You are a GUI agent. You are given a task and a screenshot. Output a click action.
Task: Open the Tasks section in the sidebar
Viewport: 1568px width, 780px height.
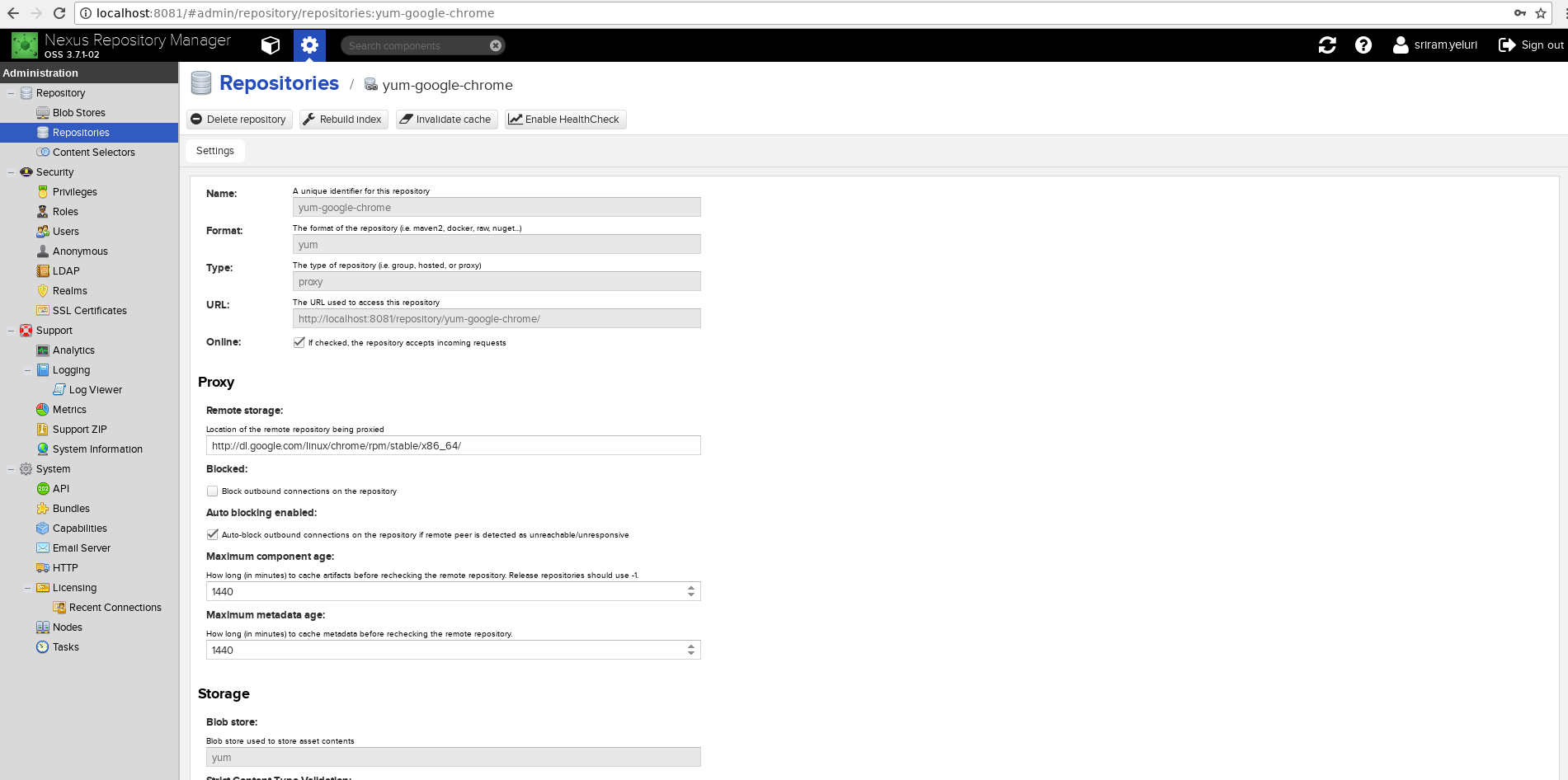pyautogui.click(x=64, y=646)
